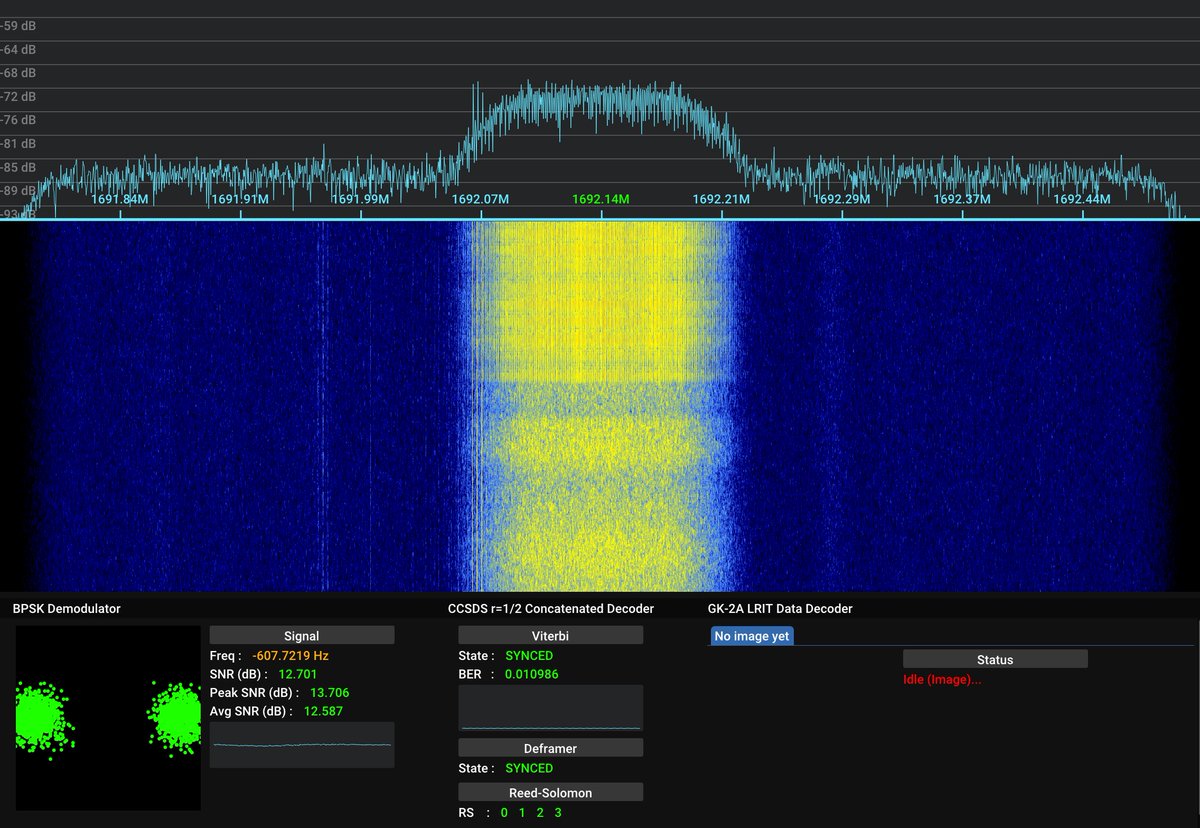This screenshot has height=828, width=1200.
Task: Click the SNR value 12.701
Action: tap(298, 674)
